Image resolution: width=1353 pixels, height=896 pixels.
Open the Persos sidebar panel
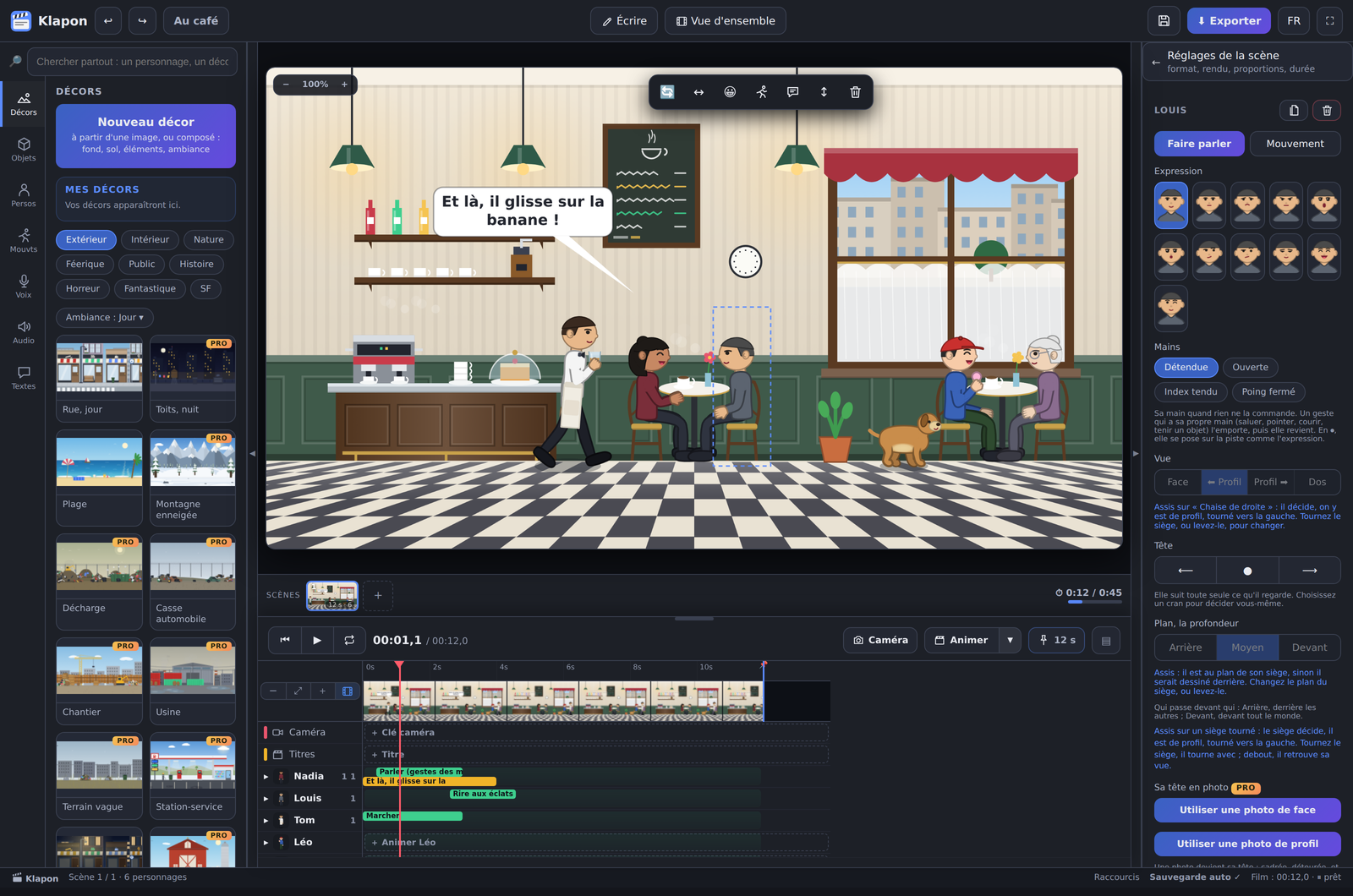click(x=24, y=195)
